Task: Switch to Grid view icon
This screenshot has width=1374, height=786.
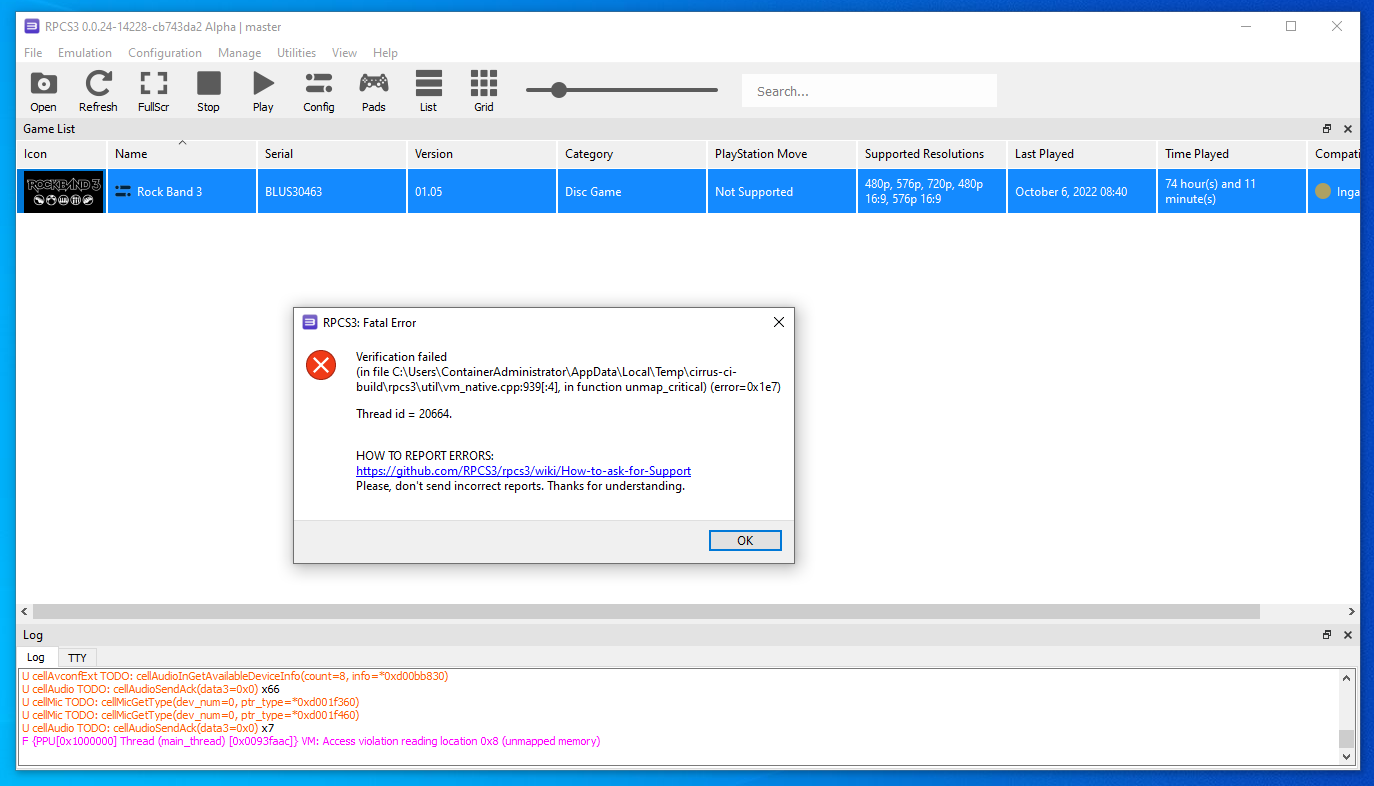Action: click(x=483, y=90)
